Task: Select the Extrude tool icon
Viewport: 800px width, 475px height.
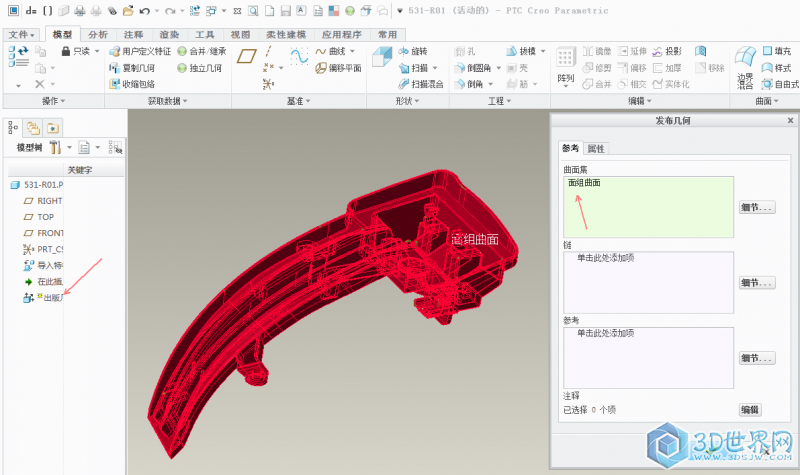Action: pyautogui.click(x=382, y=56)
